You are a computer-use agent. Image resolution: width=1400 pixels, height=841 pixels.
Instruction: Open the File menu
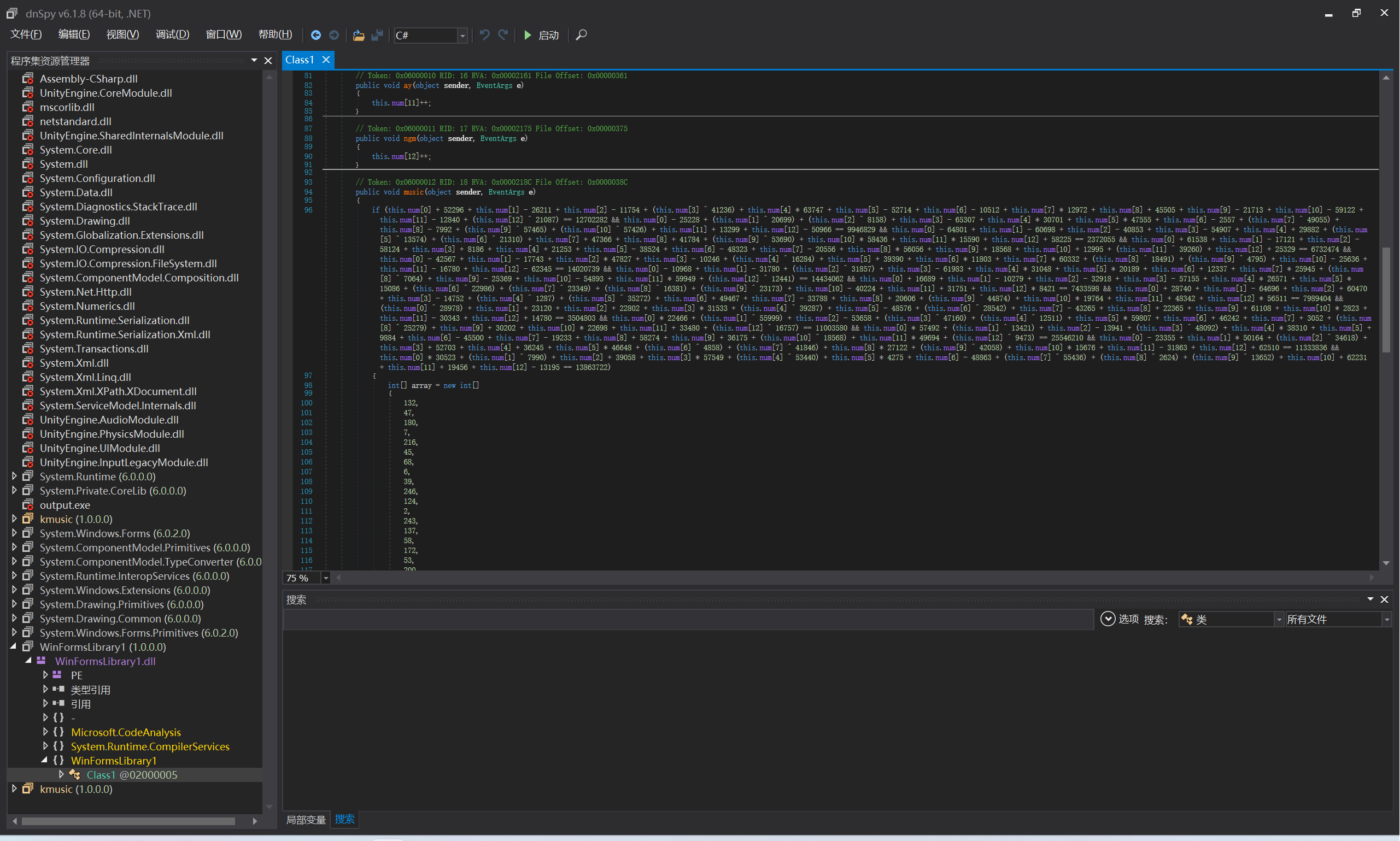point(26,34)
